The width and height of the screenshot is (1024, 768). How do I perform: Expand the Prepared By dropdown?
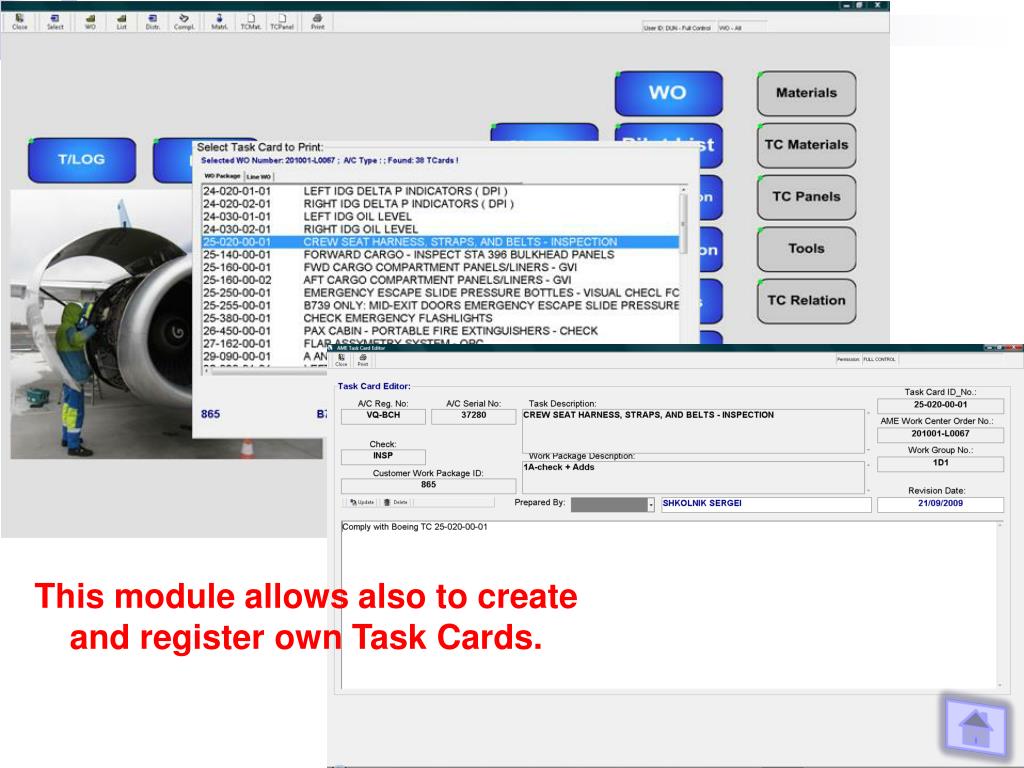[x=650, y=505]
